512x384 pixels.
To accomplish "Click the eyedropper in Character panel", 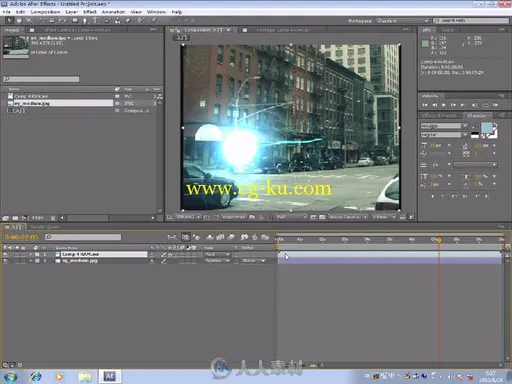I will click(x=475, y=126).
